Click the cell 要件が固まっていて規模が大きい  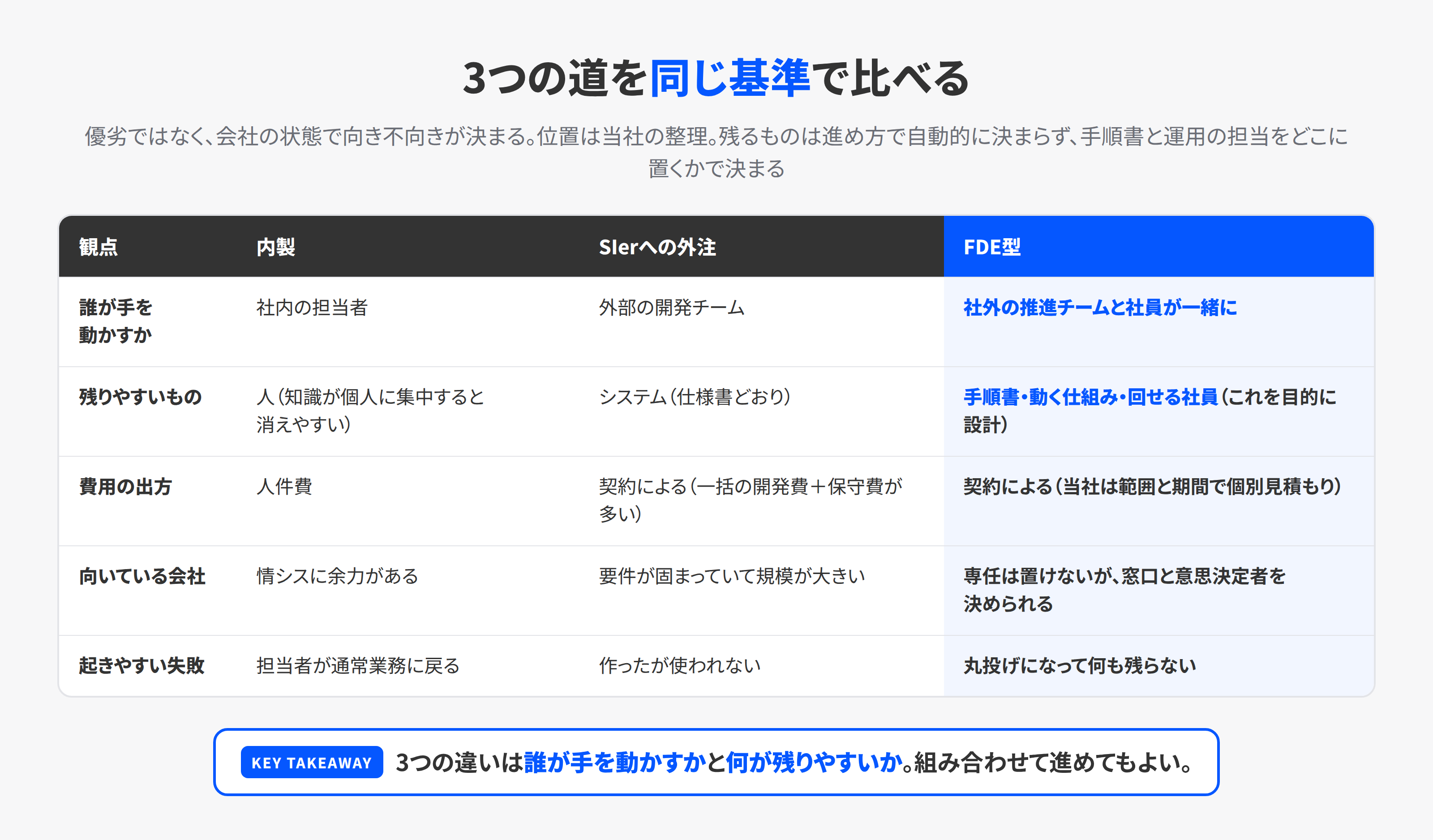(732, 576)
